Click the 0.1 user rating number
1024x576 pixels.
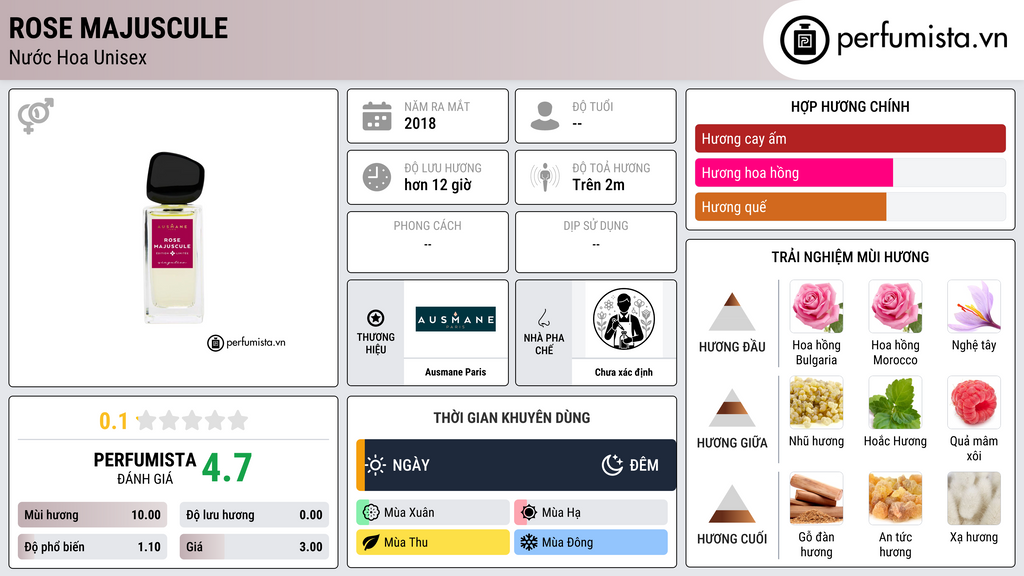coord(114,421)
